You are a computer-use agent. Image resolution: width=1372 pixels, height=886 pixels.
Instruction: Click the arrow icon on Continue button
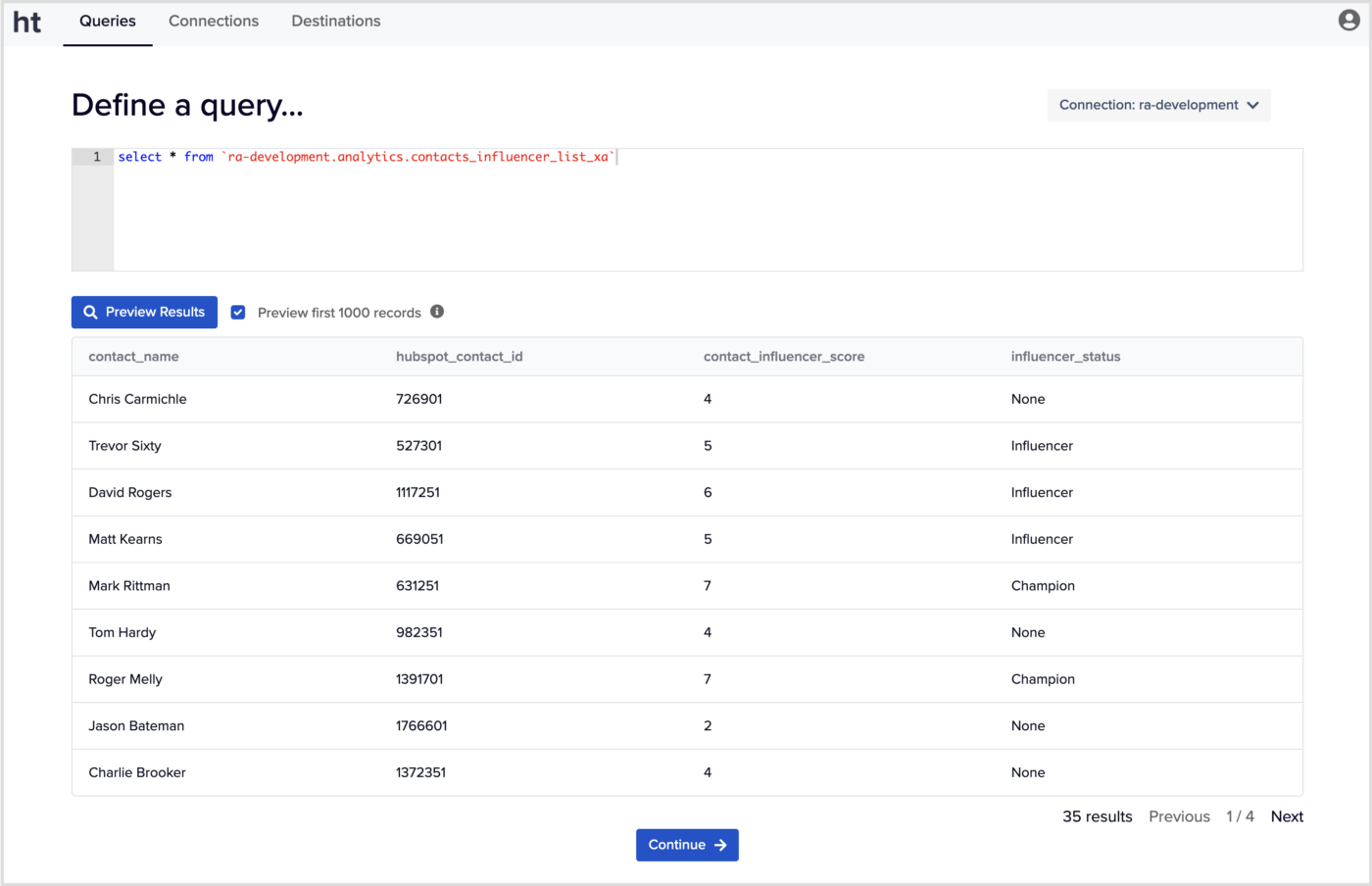pyautogui.click(x=720, y=845)
